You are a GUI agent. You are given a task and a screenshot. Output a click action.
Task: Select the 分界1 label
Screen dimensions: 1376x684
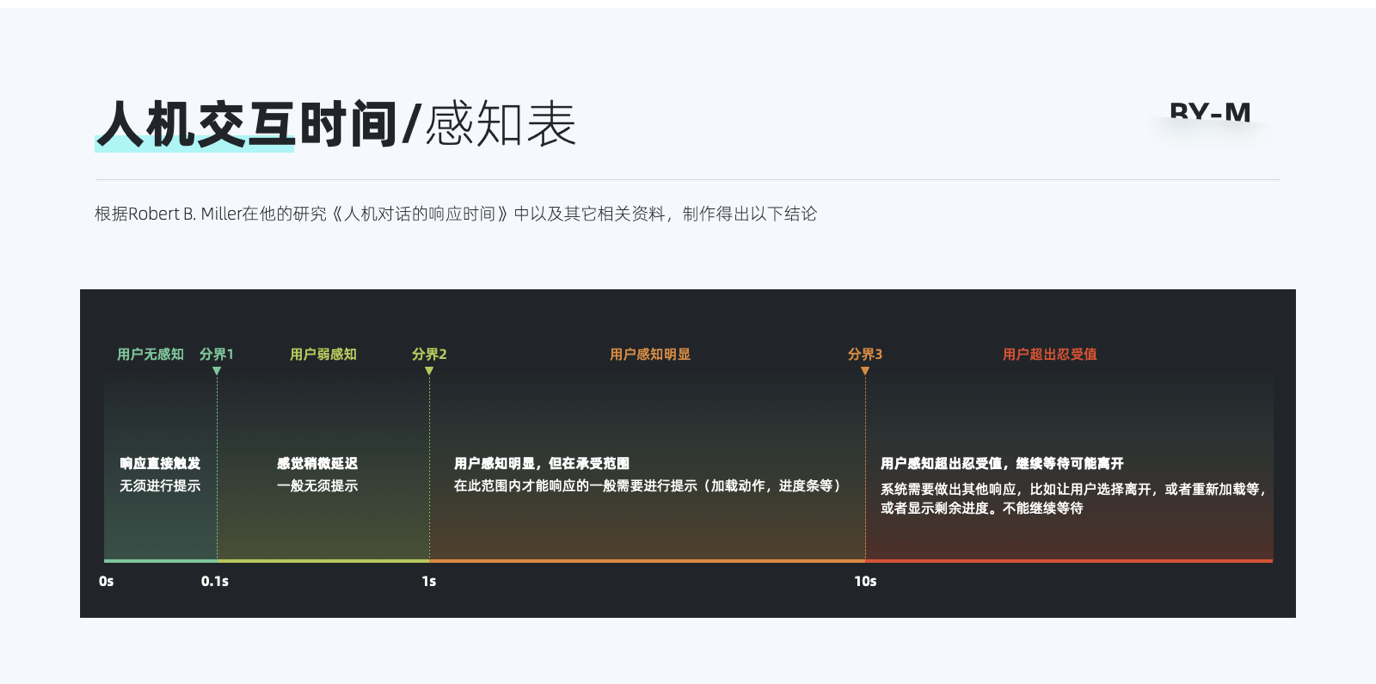[216, 354]
